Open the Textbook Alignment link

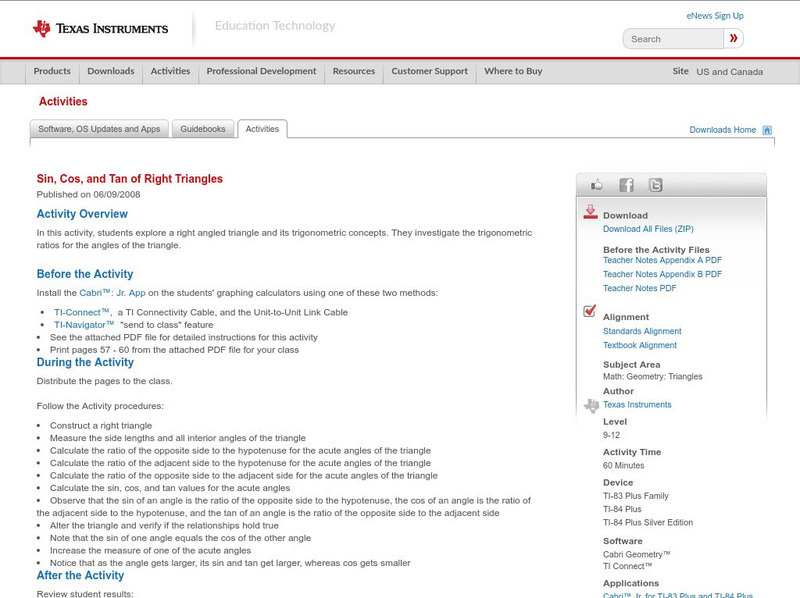click(640, 345)
